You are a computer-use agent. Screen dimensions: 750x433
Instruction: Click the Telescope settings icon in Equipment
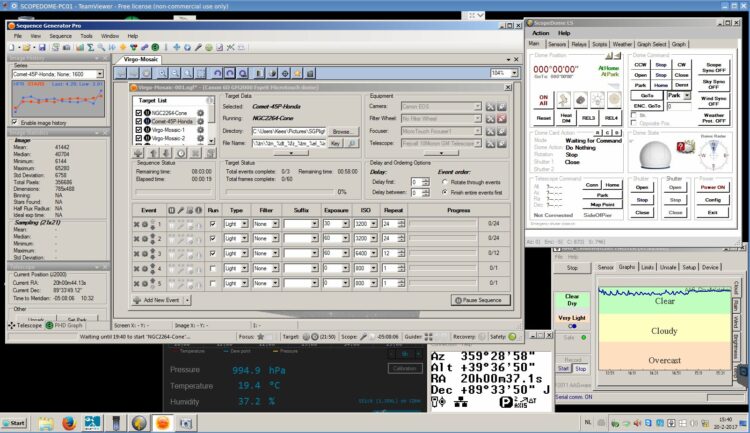(x=490, y=144)
